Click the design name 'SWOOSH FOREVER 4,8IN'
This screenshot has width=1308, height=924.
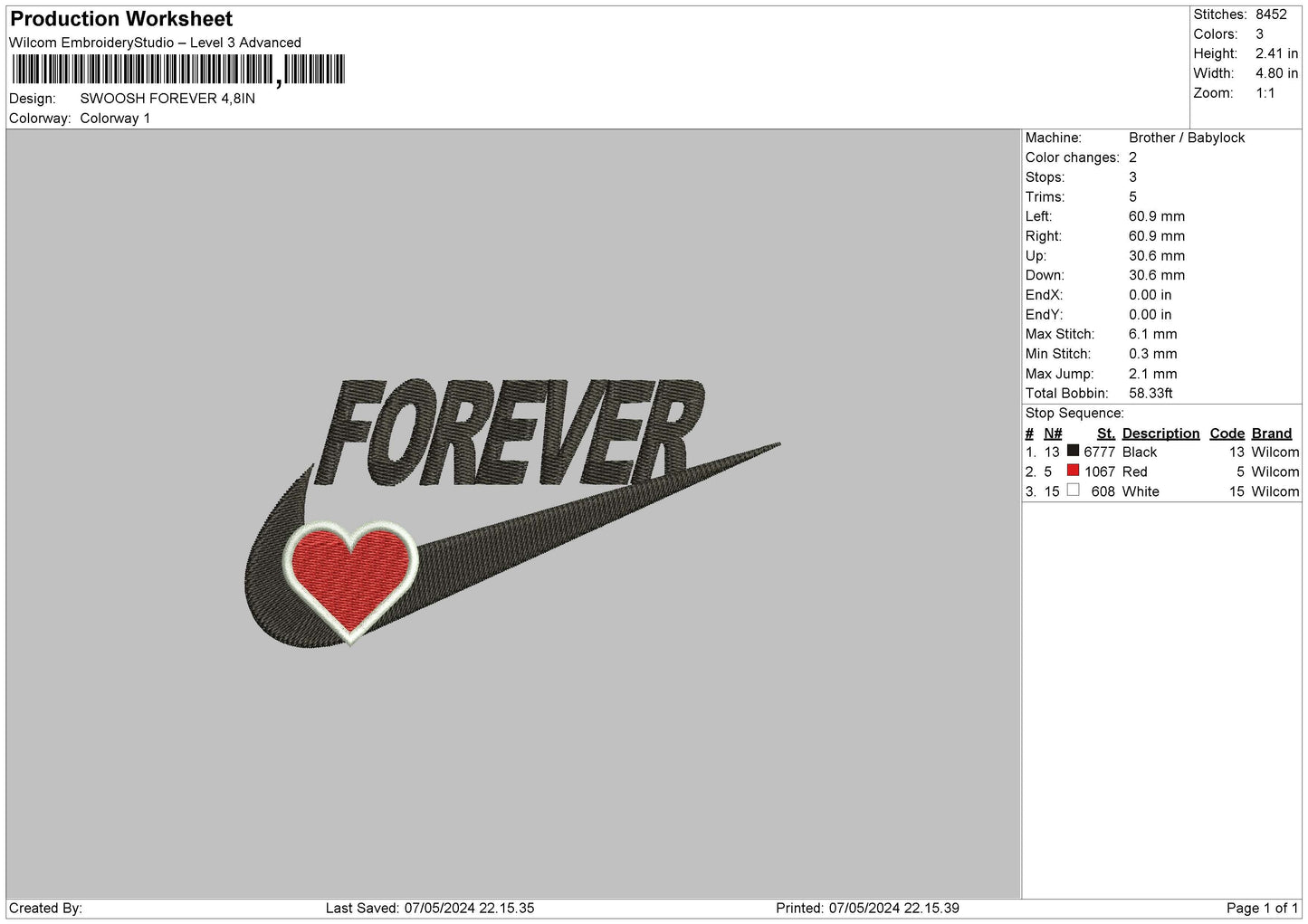coord(167,99)
